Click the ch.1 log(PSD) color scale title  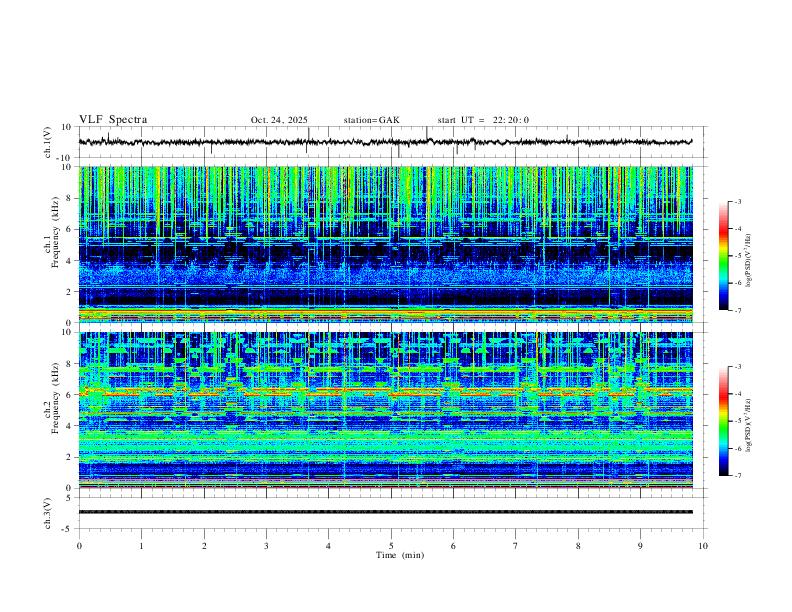coord(749,260)
